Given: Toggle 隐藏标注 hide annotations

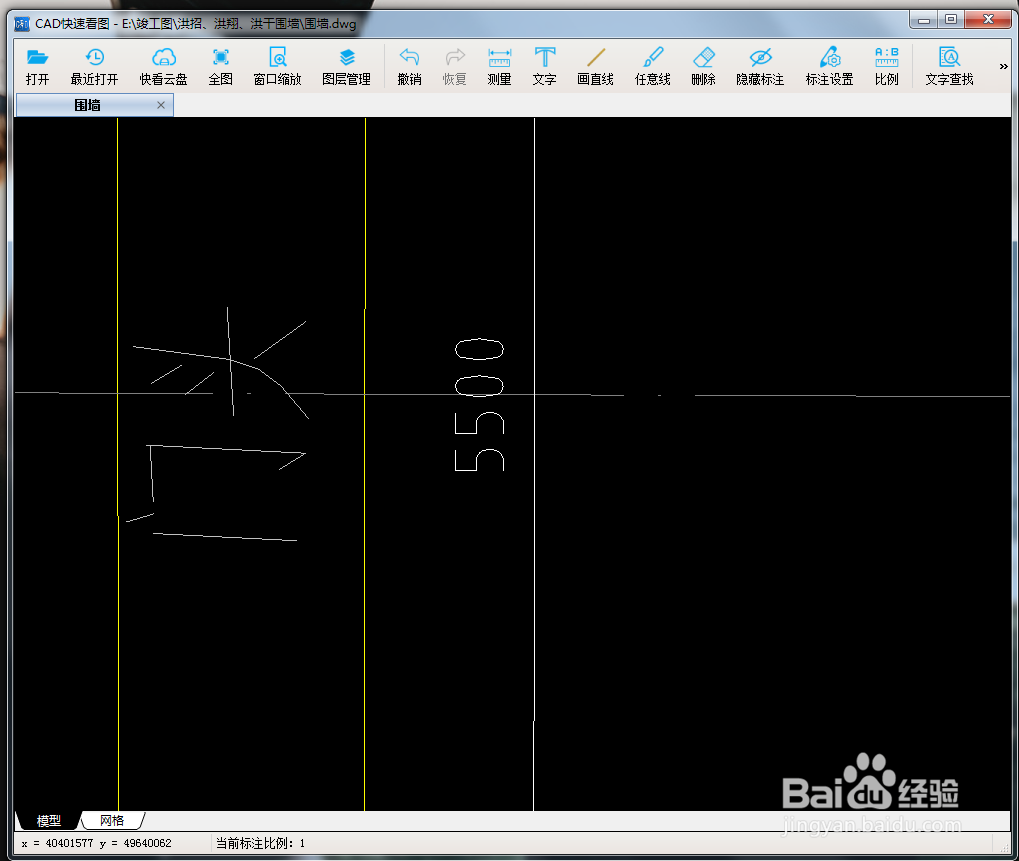Looking at the screenshot, I should click(760, 66).
